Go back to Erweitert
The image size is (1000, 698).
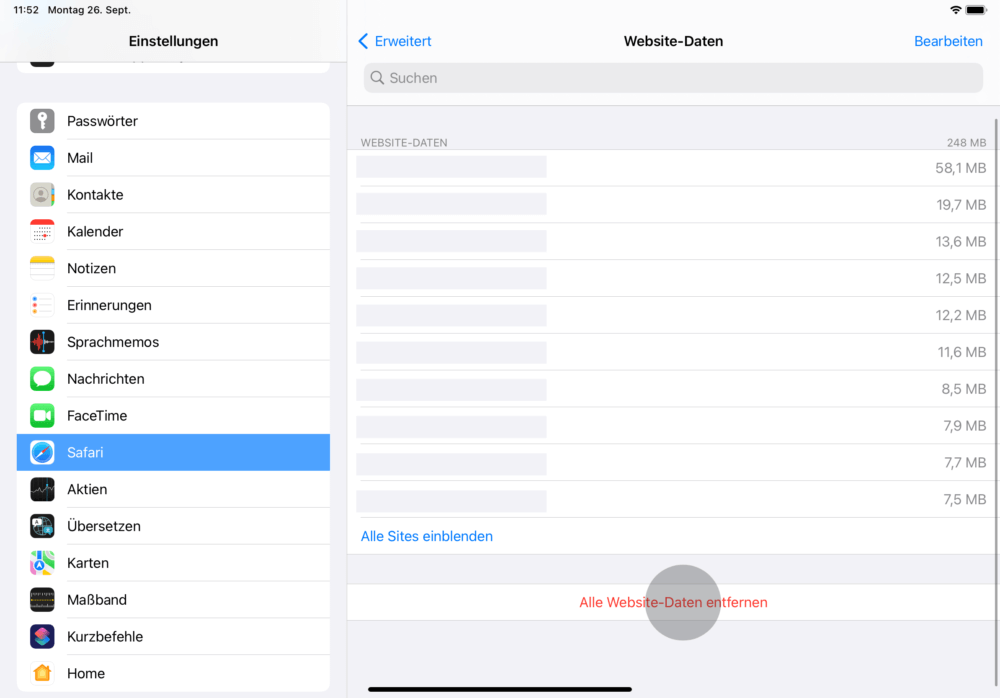pos(395,41)
